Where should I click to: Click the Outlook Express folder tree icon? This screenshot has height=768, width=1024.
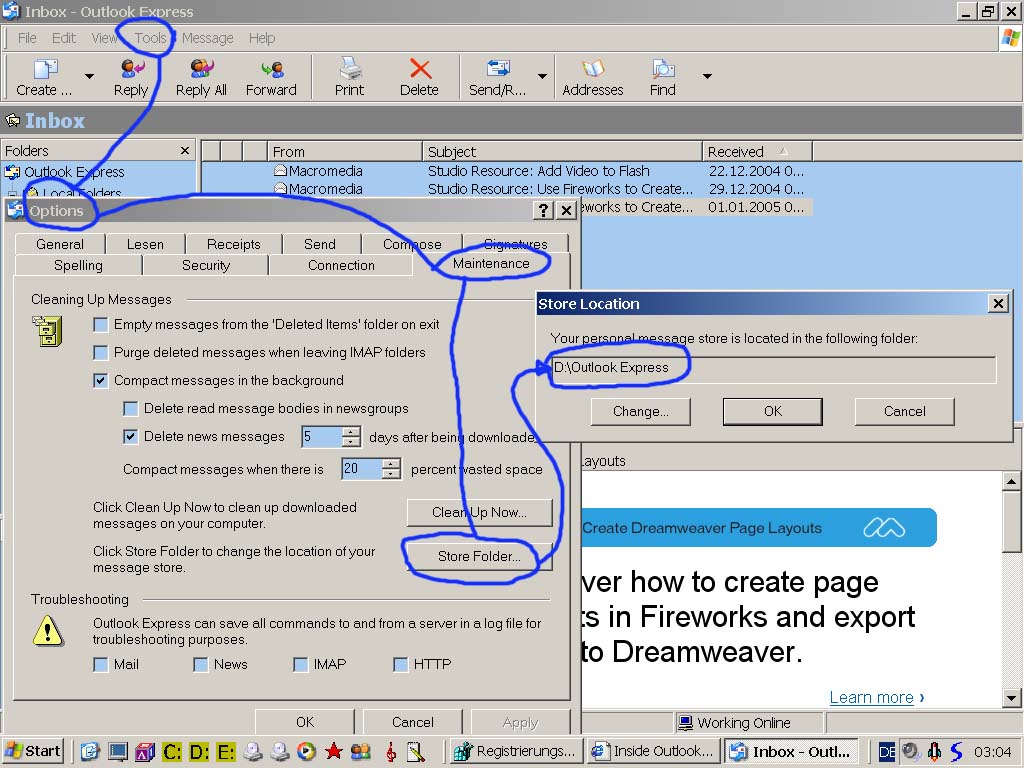pyautogui.click(x=12, y=172)
